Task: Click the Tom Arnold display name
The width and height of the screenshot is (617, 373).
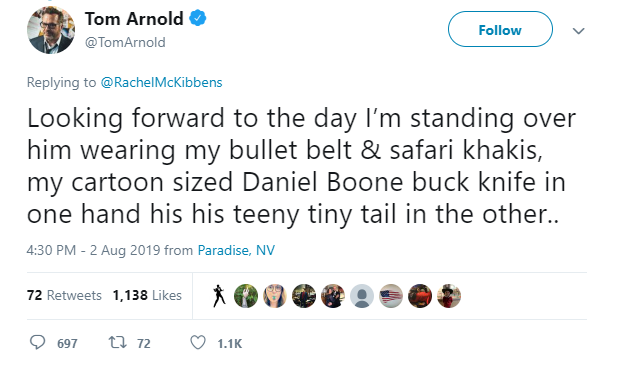Action: (x=134, y=18)
